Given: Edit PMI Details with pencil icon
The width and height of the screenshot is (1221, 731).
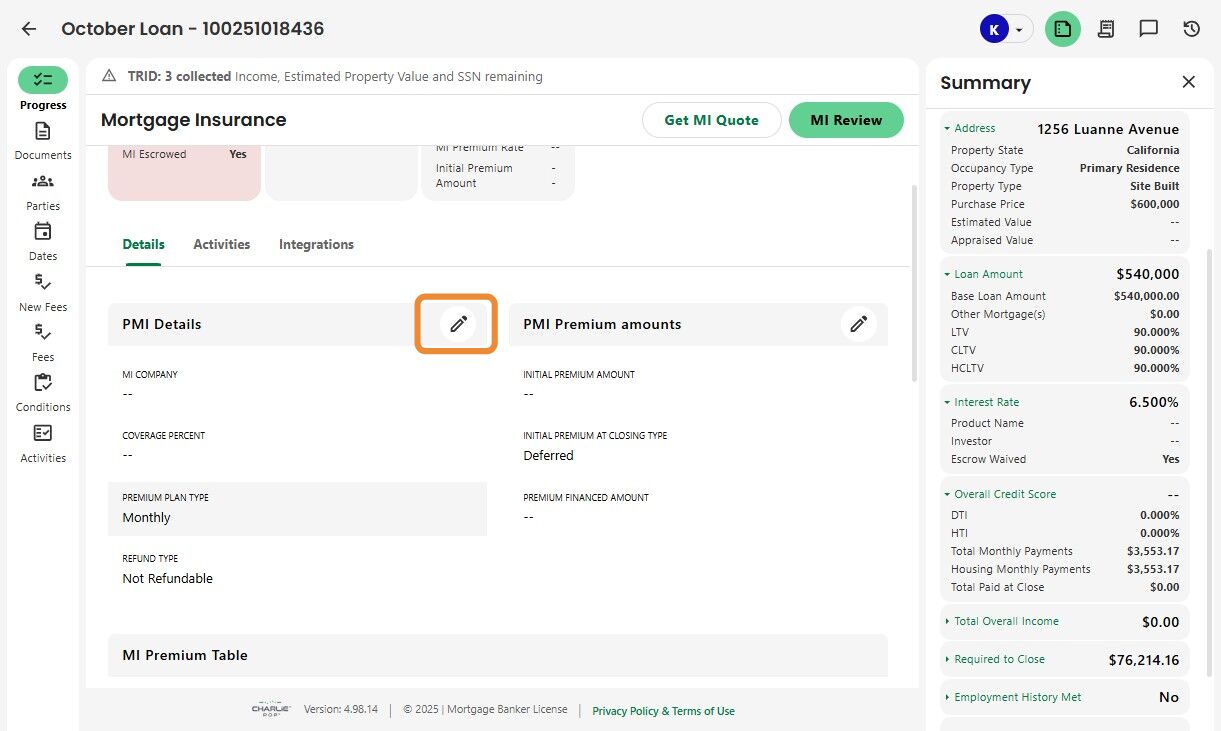Looking at the screenshot, I should (458, 324).
